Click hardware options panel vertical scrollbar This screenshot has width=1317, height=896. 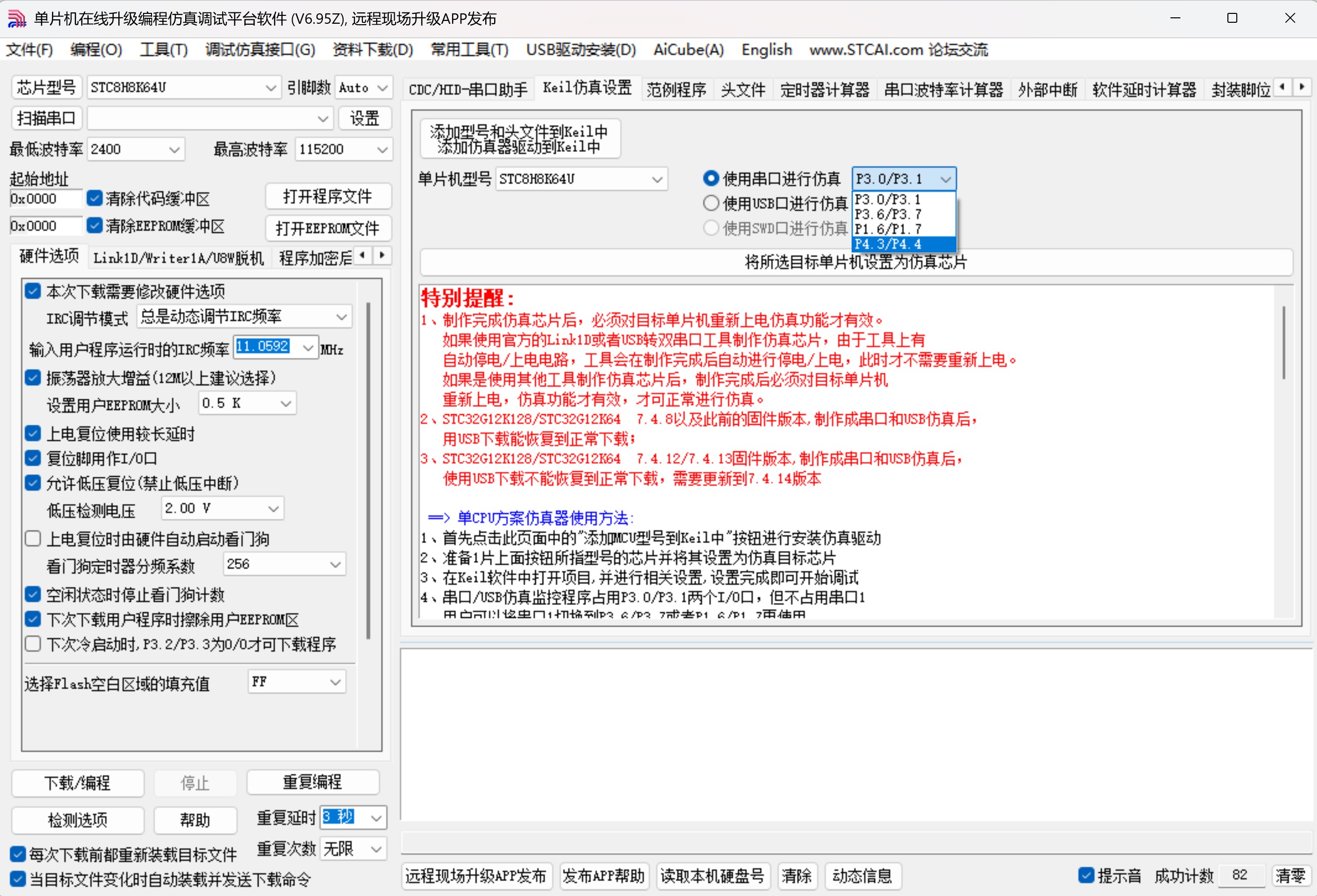[x=368, y=470]
